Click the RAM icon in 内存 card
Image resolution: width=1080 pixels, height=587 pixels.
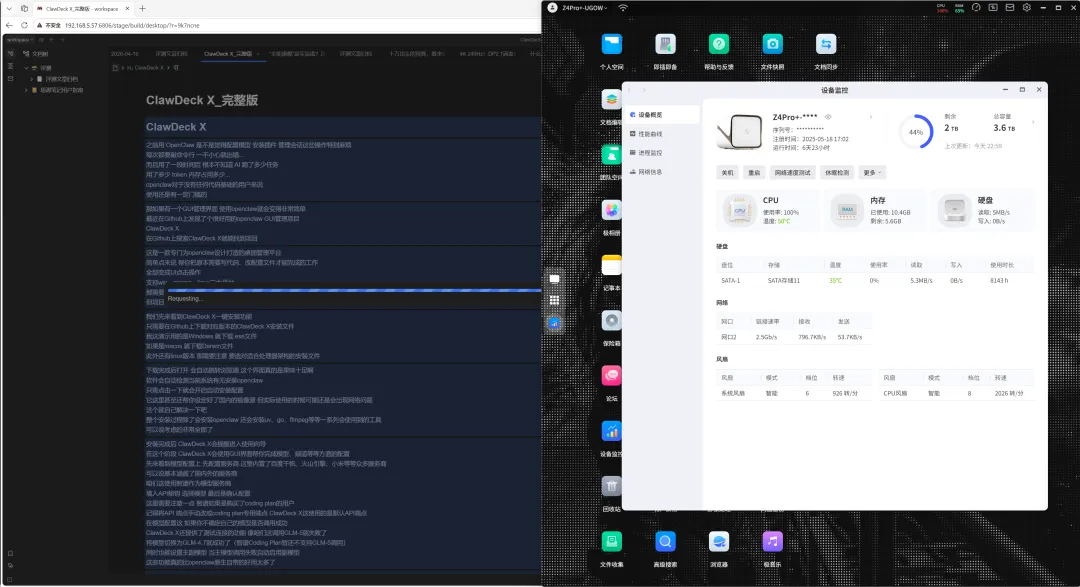pyautogui.click(x=847, y=210)
